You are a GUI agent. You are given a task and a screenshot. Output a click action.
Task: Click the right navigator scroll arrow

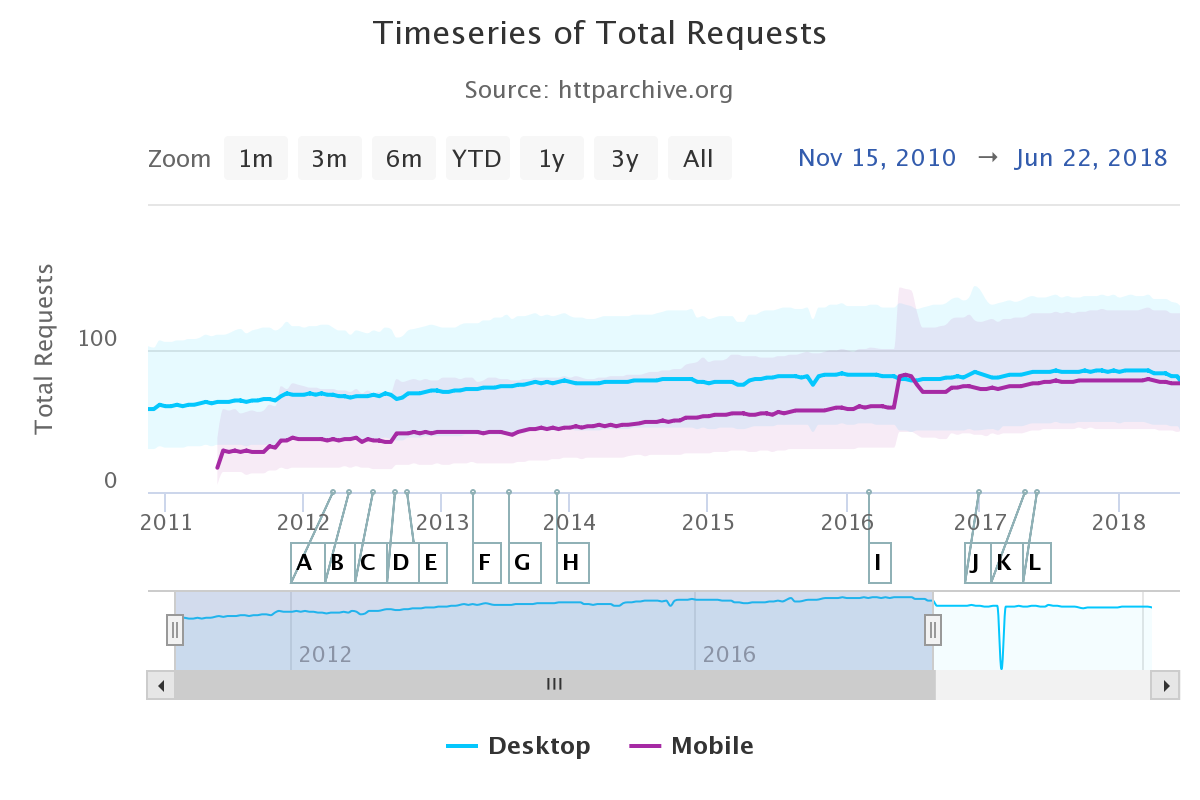tap(1166, 685)
